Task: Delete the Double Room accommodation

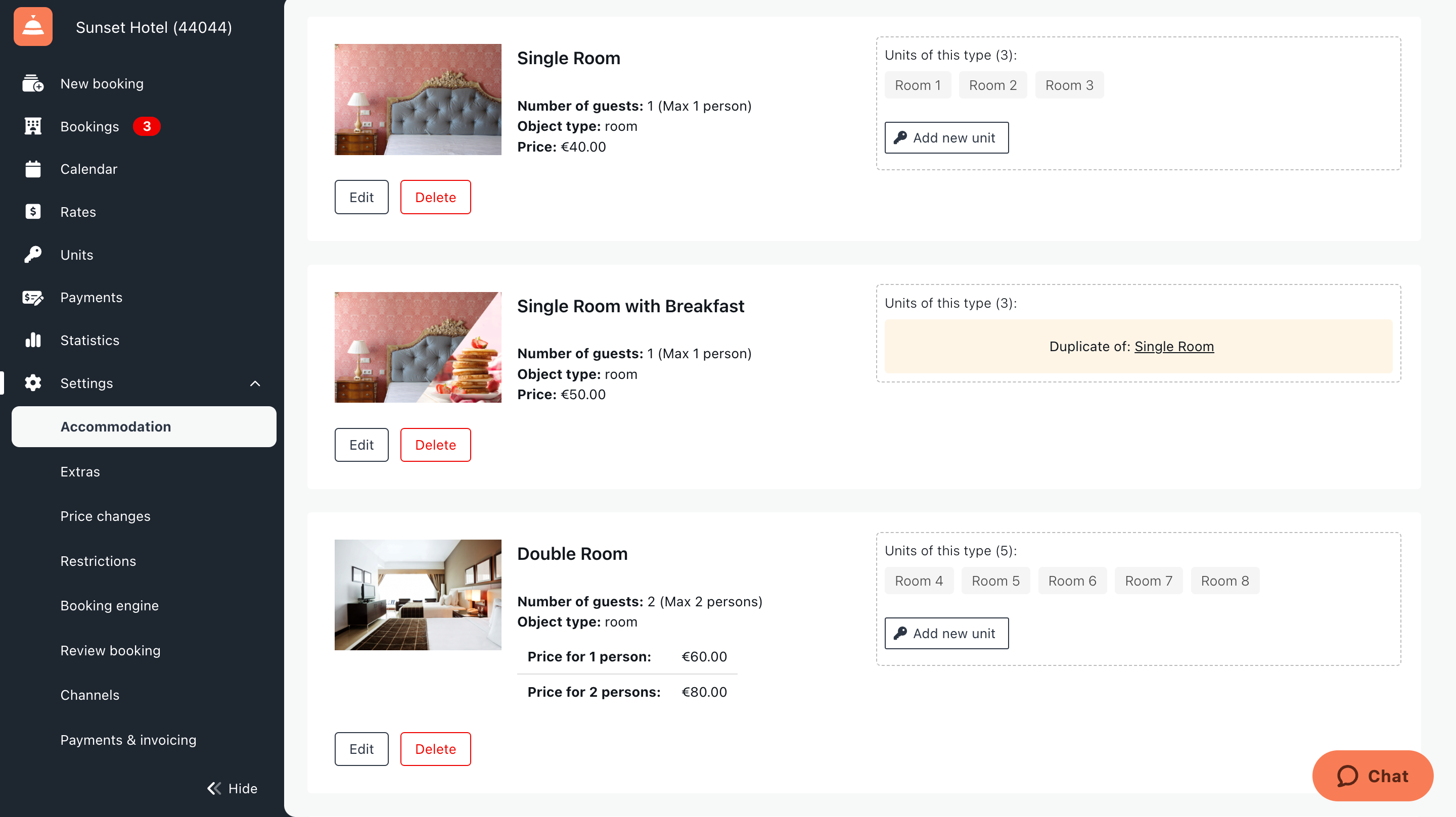Action: pyautogui.click(x=435, y=749)
